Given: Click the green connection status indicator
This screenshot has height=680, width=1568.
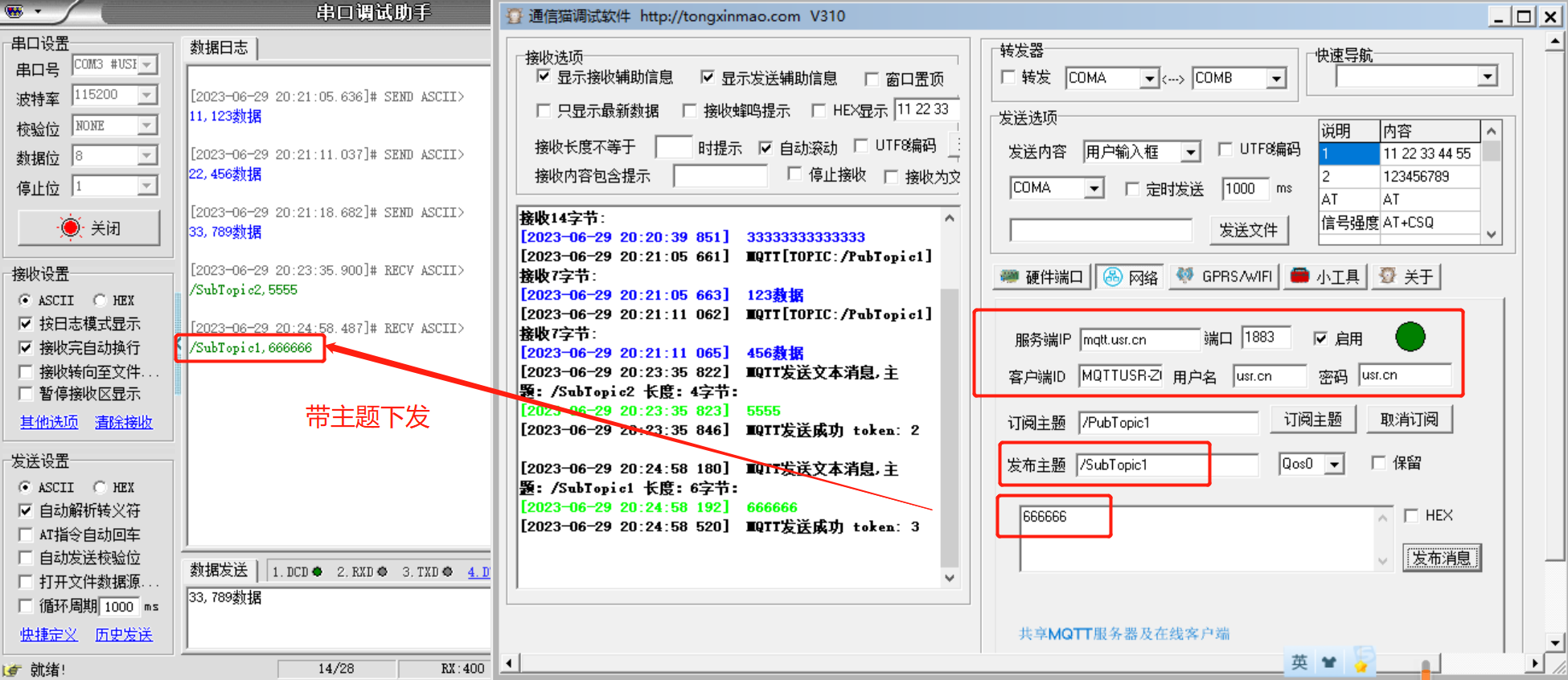Looking at the screenshot, I should 1410,337.
